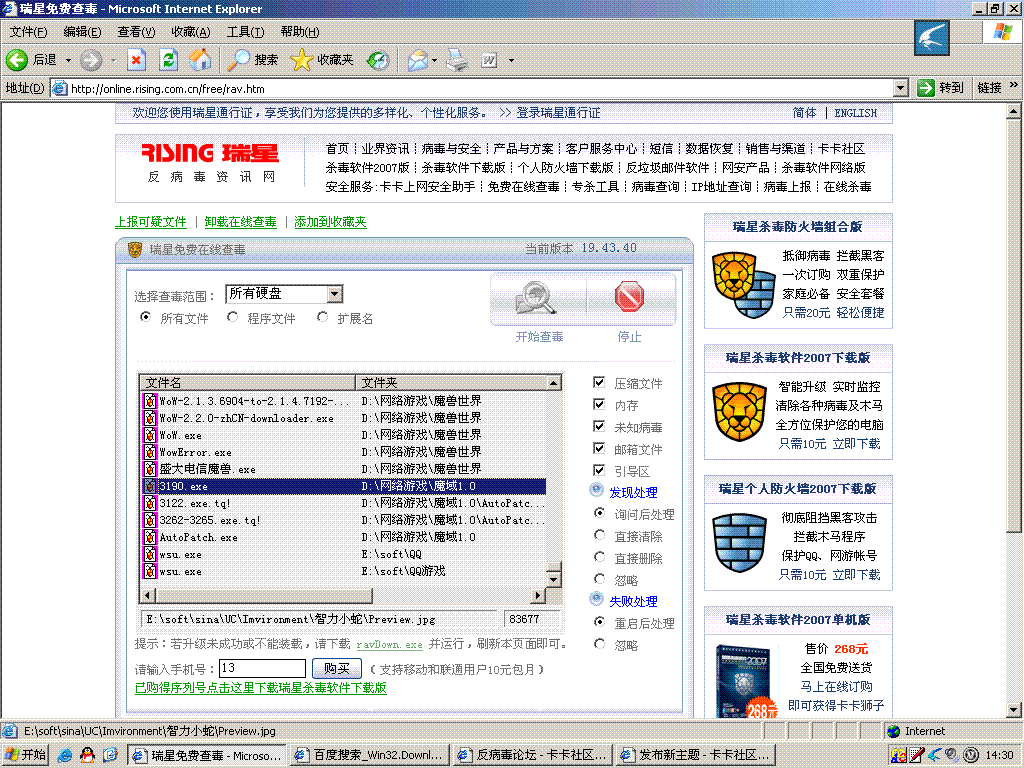This screenshot has height=768, width=1024.
Task: Open the 编辑(E) menu
Action: [x=82, y=31]
